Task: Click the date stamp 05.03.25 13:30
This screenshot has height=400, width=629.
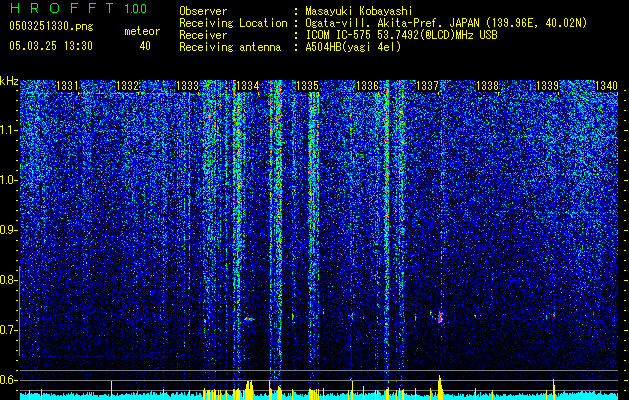Action: coord(51,46)
